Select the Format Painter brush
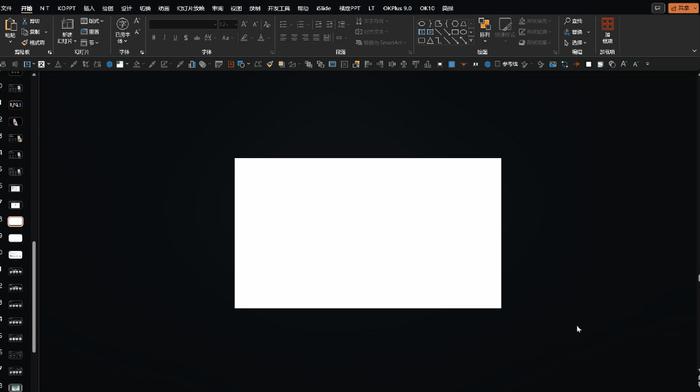The width and height of the screenshot is (700, 392). click(25, 42)
